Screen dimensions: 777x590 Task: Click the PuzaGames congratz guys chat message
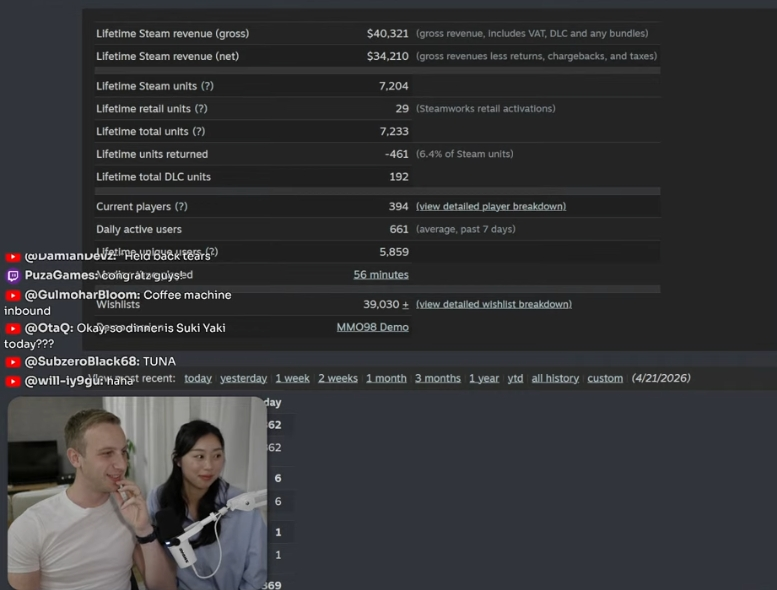pos(96,275)
